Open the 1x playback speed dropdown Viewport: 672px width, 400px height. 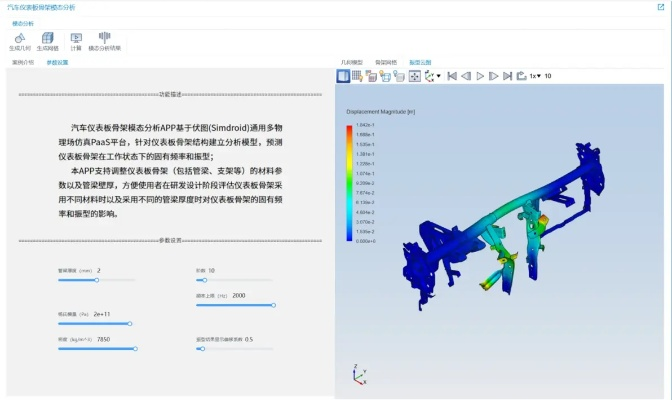[535, 76]
